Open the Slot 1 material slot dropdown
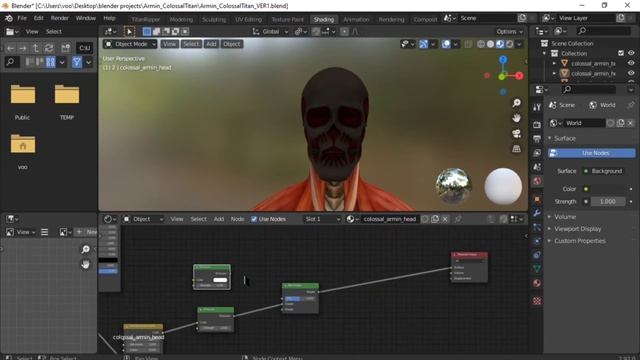Viewport: 640px width, 360px height. (322, 219)
